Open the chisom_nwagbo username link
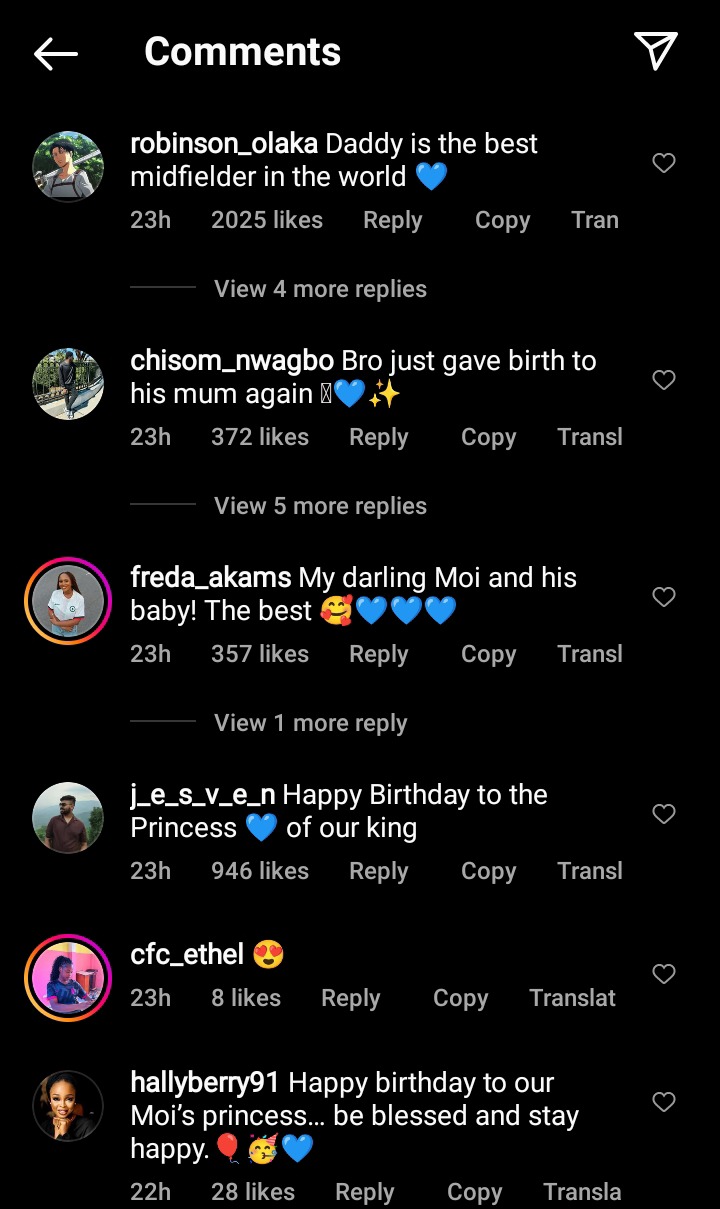The height and width of the screenshot is (1209, 720). 232,361
